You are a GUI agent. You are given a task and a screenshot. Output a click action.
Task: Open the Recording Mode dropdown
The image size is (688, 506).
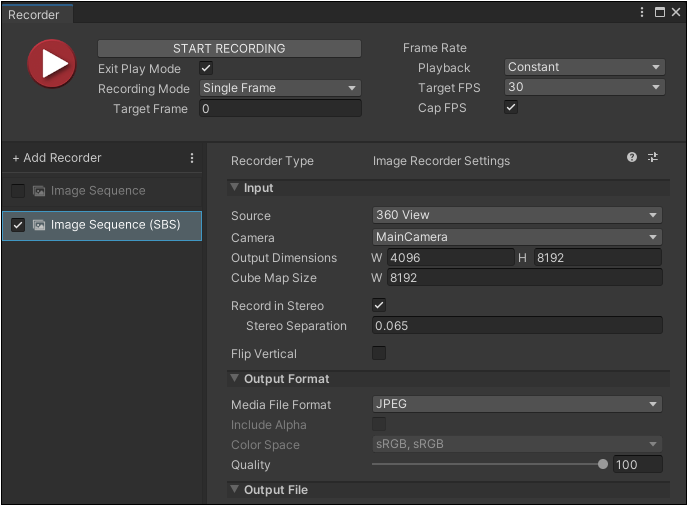tap(280, 88)
